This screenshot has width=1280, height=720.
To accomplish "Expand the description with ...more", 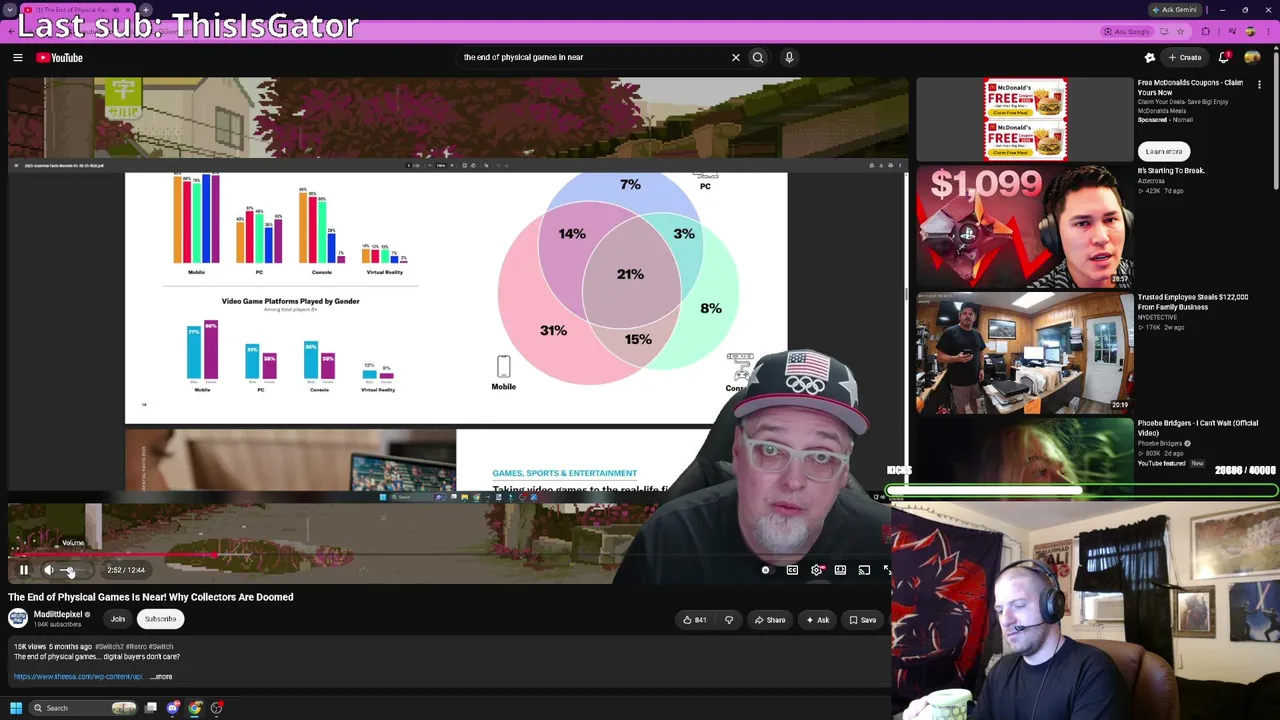I will pyautogui.click(x=162, y=677).
